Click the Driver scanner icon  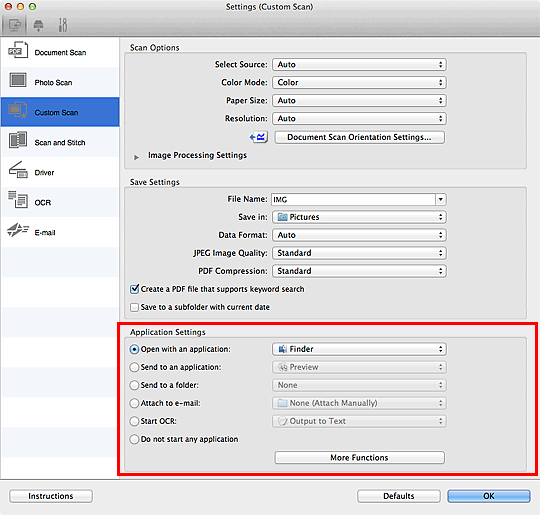[18, 170]
